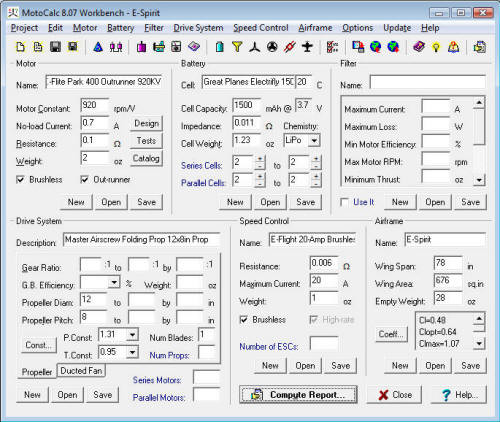Screen dimensions: 500x422
Task: Click the Help... button
Action: pyautogui.click(x=459, y=395)
